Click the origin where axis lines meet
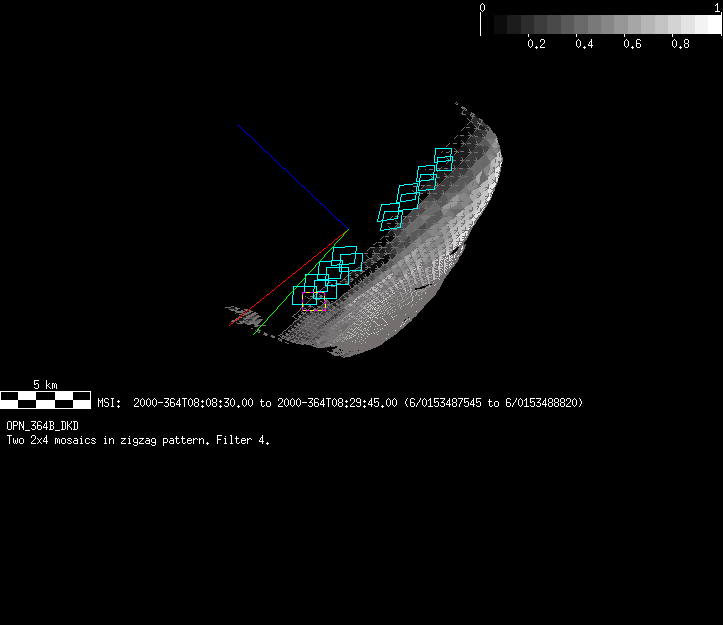This screenshot has width=723, height=625. (345, 226)
